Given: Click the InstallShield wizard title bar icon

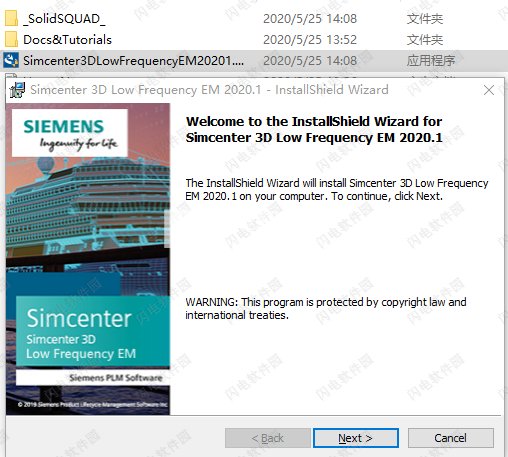Looking at the screenshot, I should [x=17, y=90].
